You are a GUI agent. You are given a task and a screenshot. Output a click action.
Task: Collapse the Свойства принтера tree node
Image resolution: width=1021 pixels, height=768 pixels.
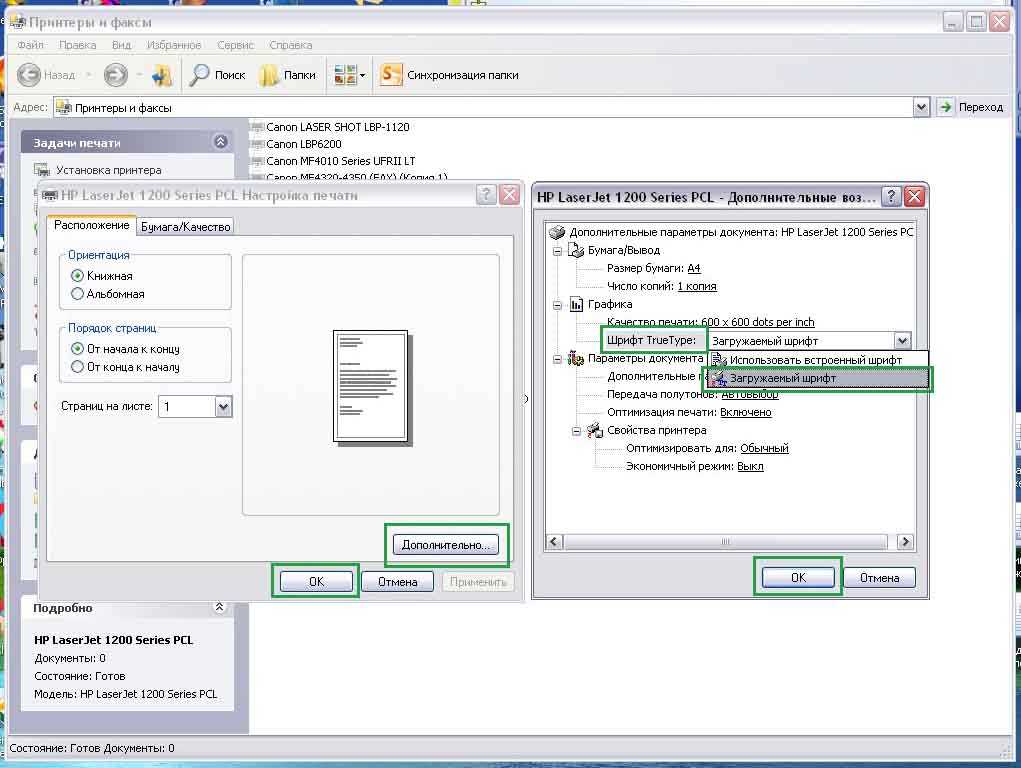tap(576, 431)
